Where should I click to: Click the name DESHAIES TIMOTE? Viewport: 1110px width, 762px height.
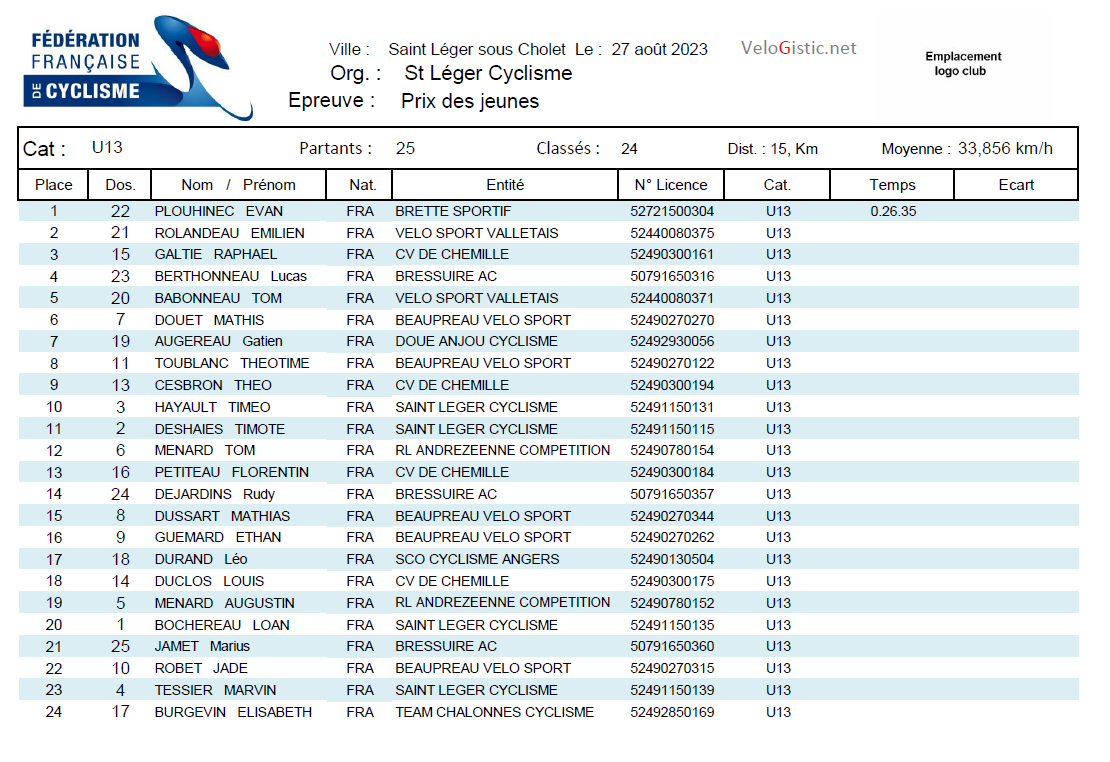point(220,429)
